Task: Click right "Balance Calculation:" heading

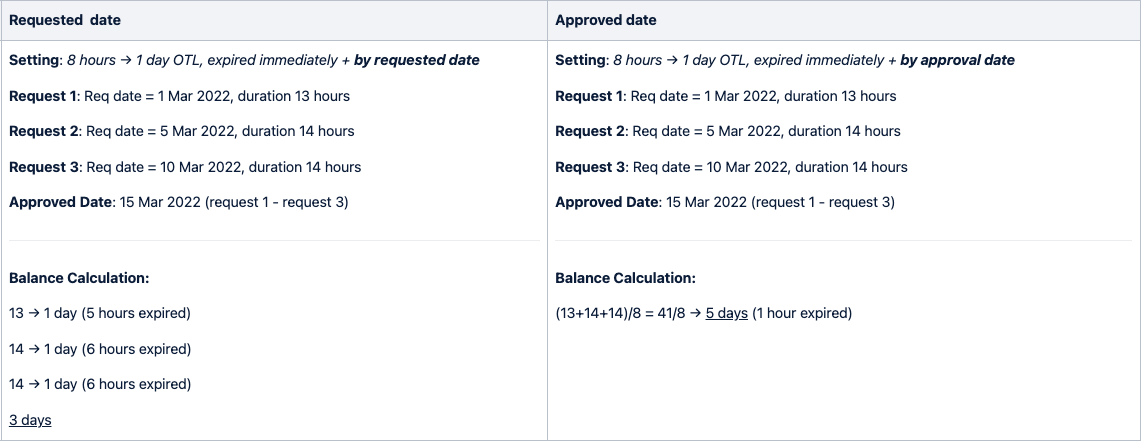Action: tap(625, 278)
